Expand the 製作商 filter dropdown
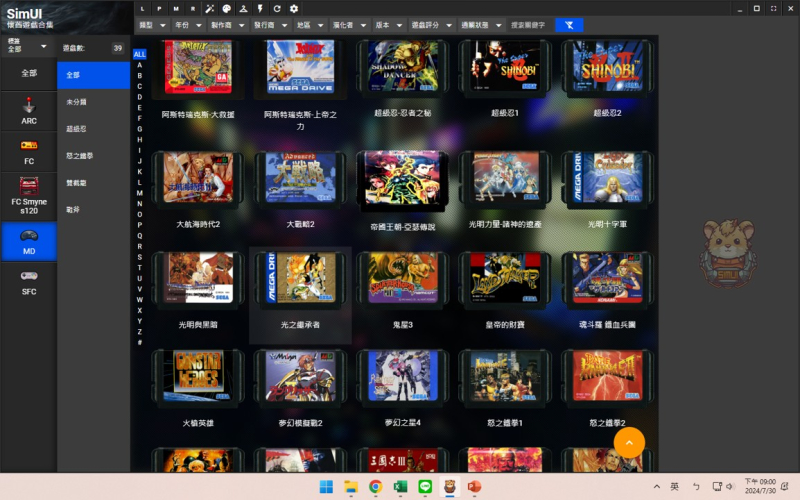Viewport: 800px width, 500px height. 228,25
